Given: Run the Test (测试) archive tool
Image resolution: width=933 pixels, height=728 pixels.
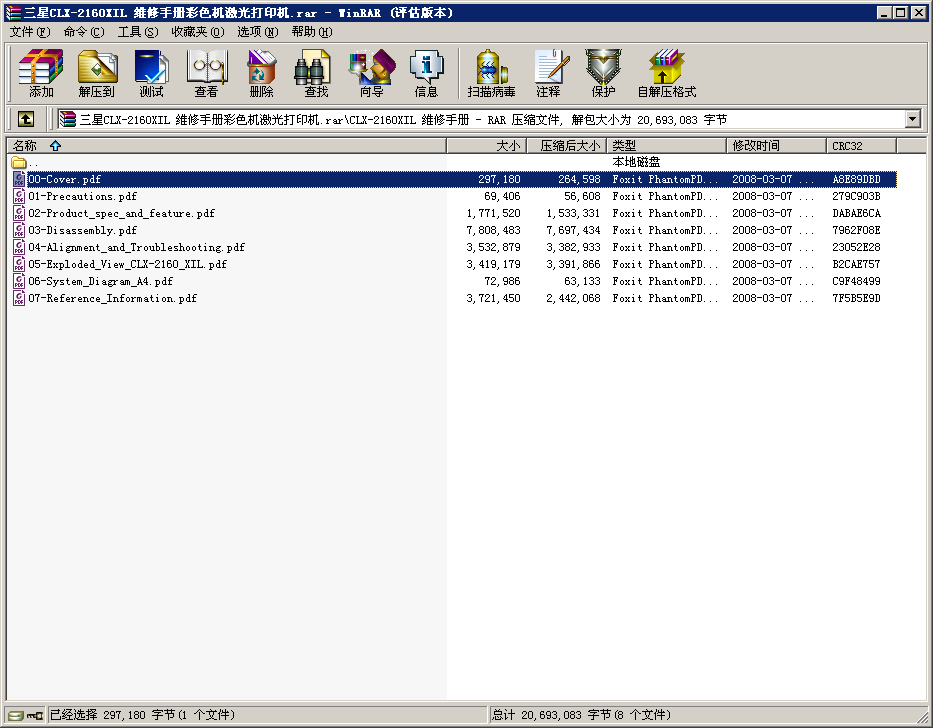Looking at the screenshot, I should coord(151,73).
